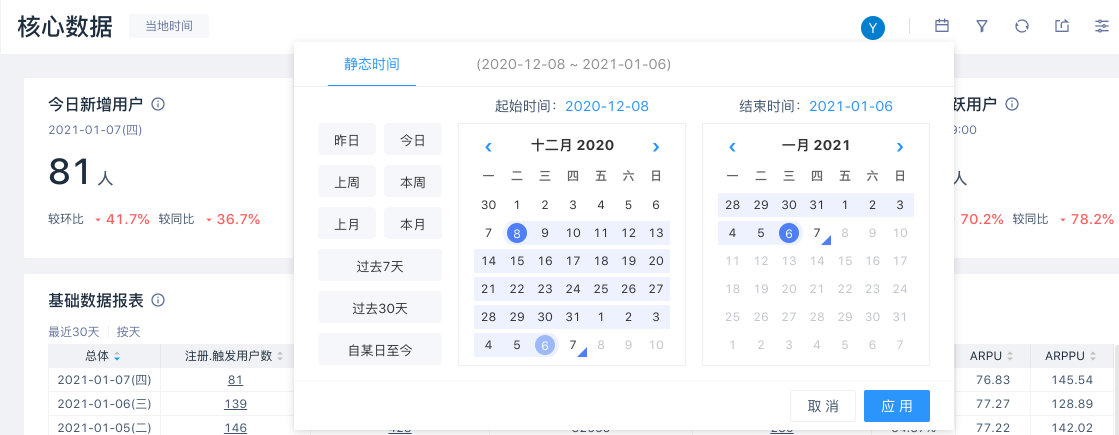Screen dimensions: 1119x435
Task: Apply the selected date range with 应用
Action: tap(897, 406)
